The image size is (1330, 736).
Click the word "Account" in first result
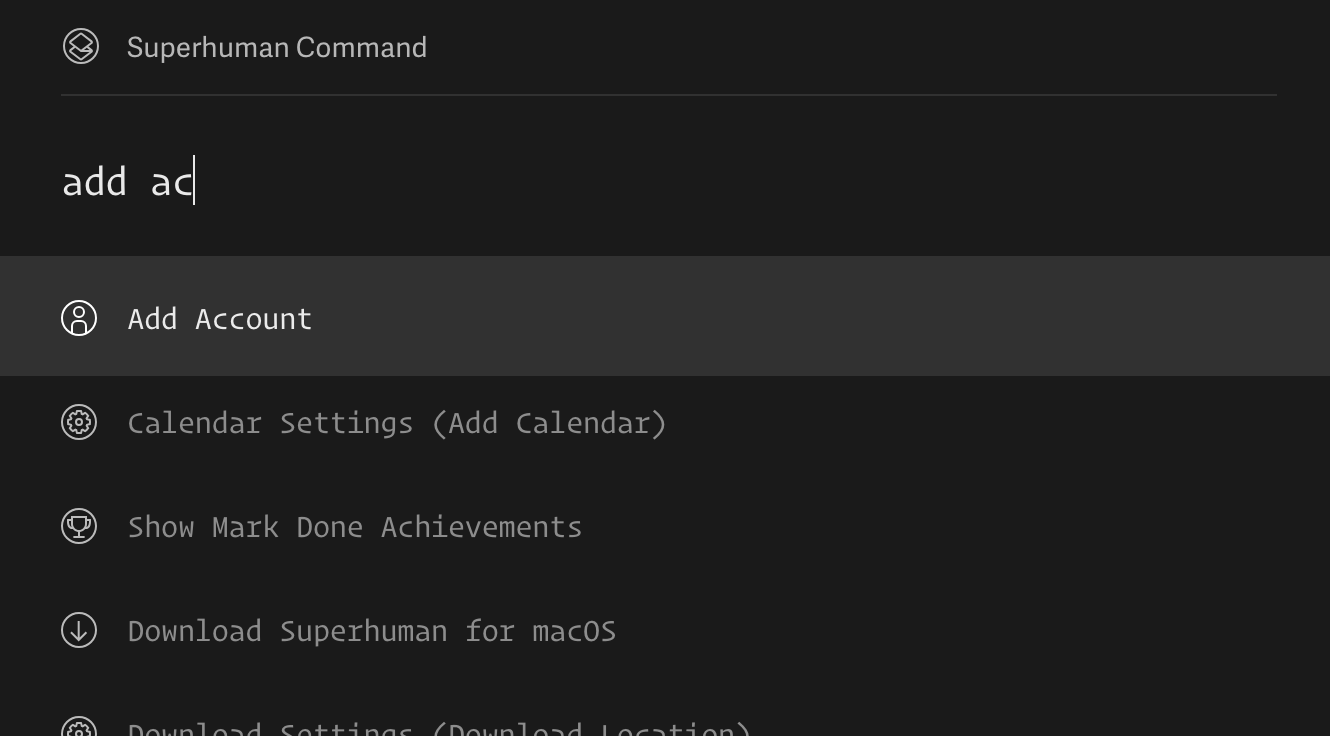click(254, 319)
